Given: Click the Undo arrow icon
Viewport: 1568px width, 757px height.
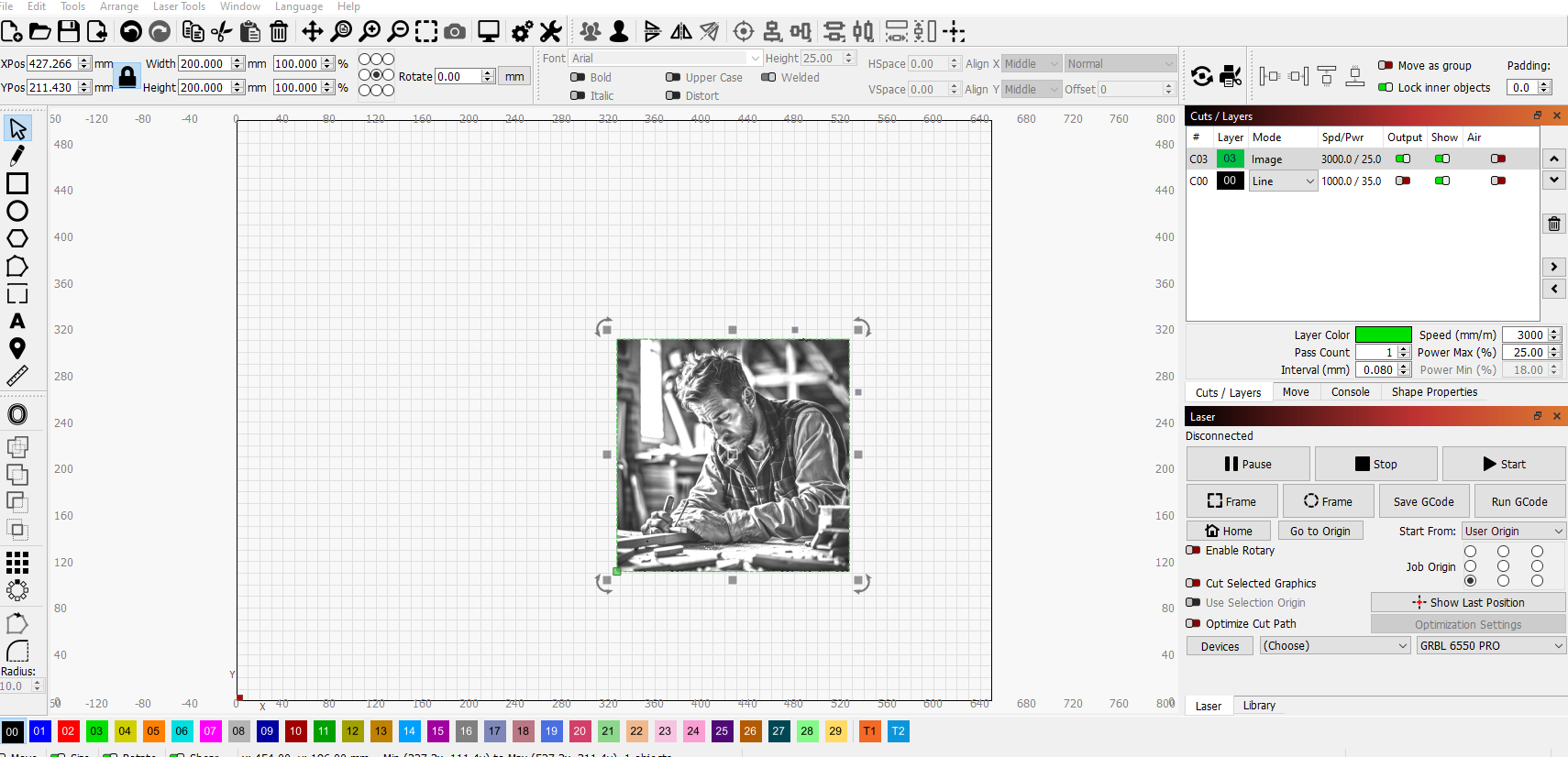Looking at the screenshot, I should point(131,32).
